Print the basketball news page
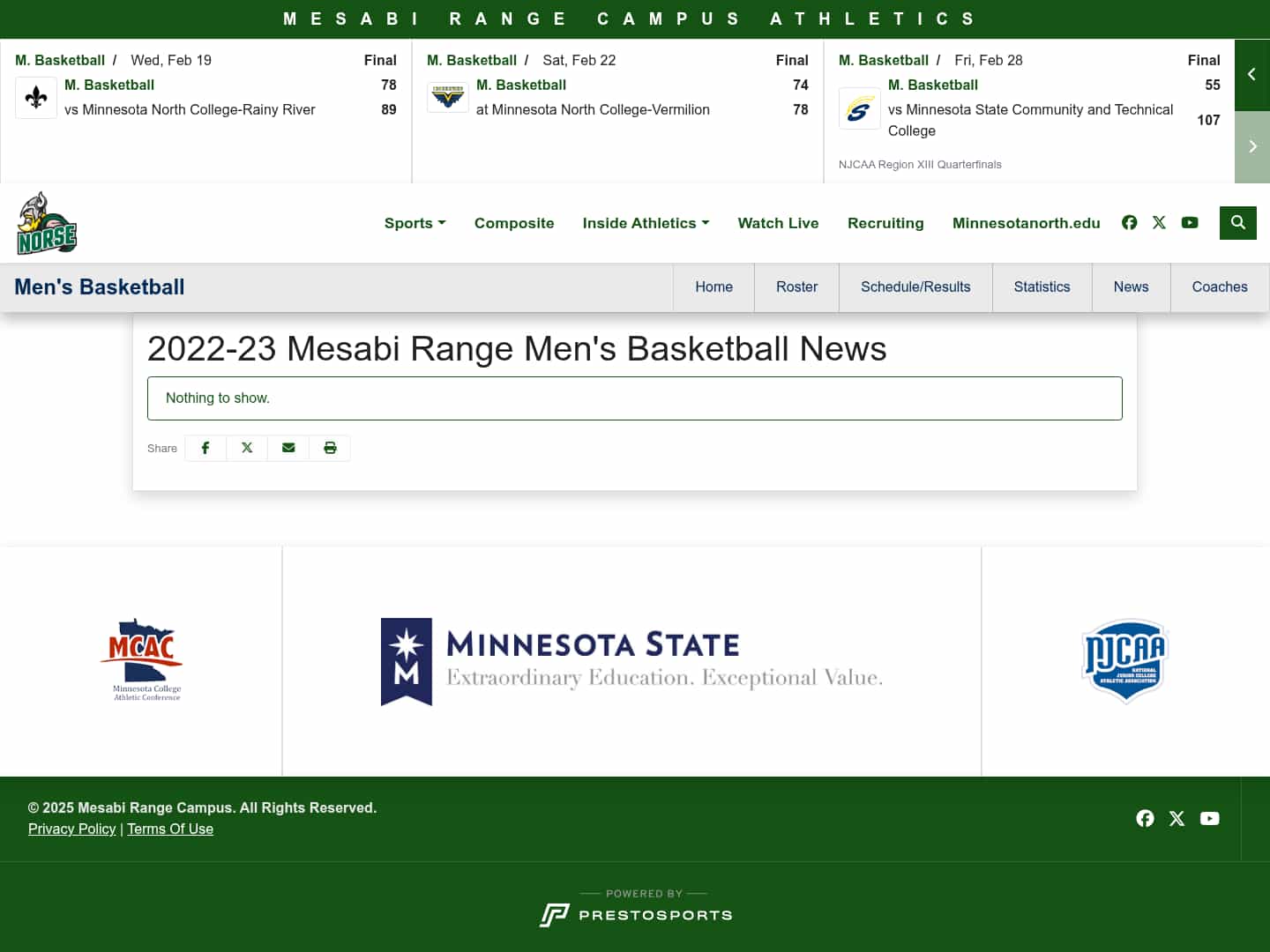Image resolution: width=1270 pixels, height=952 pixels. [330, 448]
